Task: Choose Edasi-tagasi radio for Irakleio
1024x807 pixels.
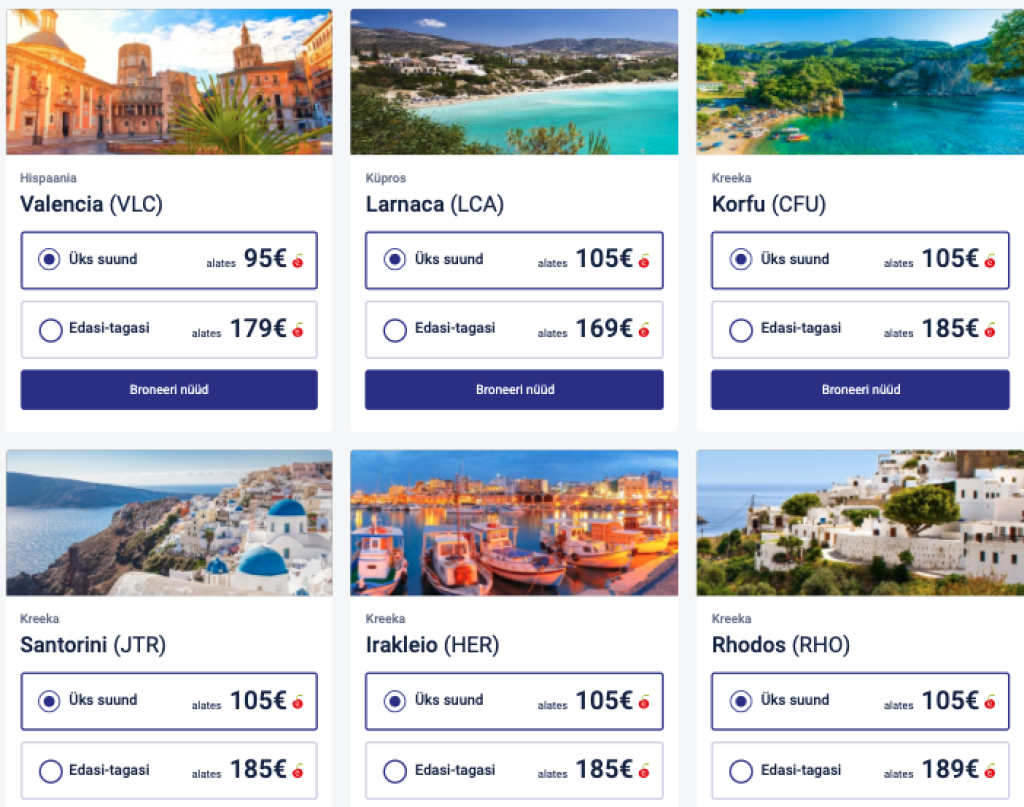Action: [x=395, y=771]
